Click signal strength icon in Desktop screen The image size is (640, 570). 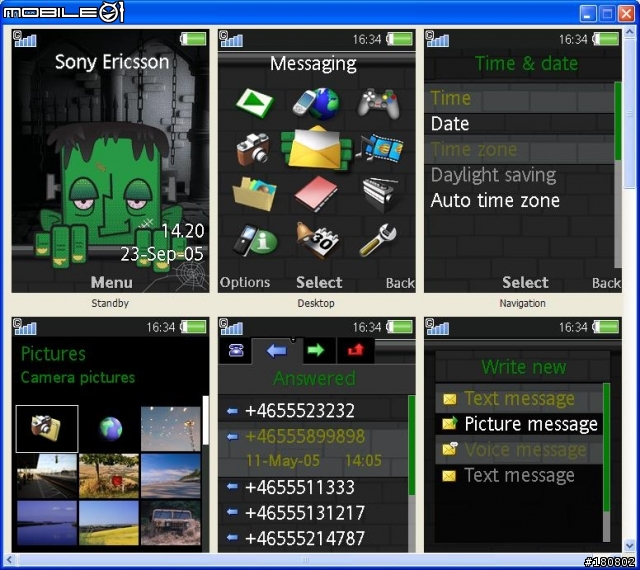point(231,39)
